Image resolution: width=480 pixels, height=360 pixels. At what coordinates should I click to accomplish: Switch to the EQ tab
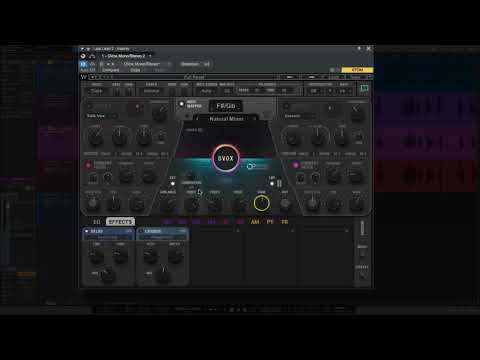(x=97, y=222)
